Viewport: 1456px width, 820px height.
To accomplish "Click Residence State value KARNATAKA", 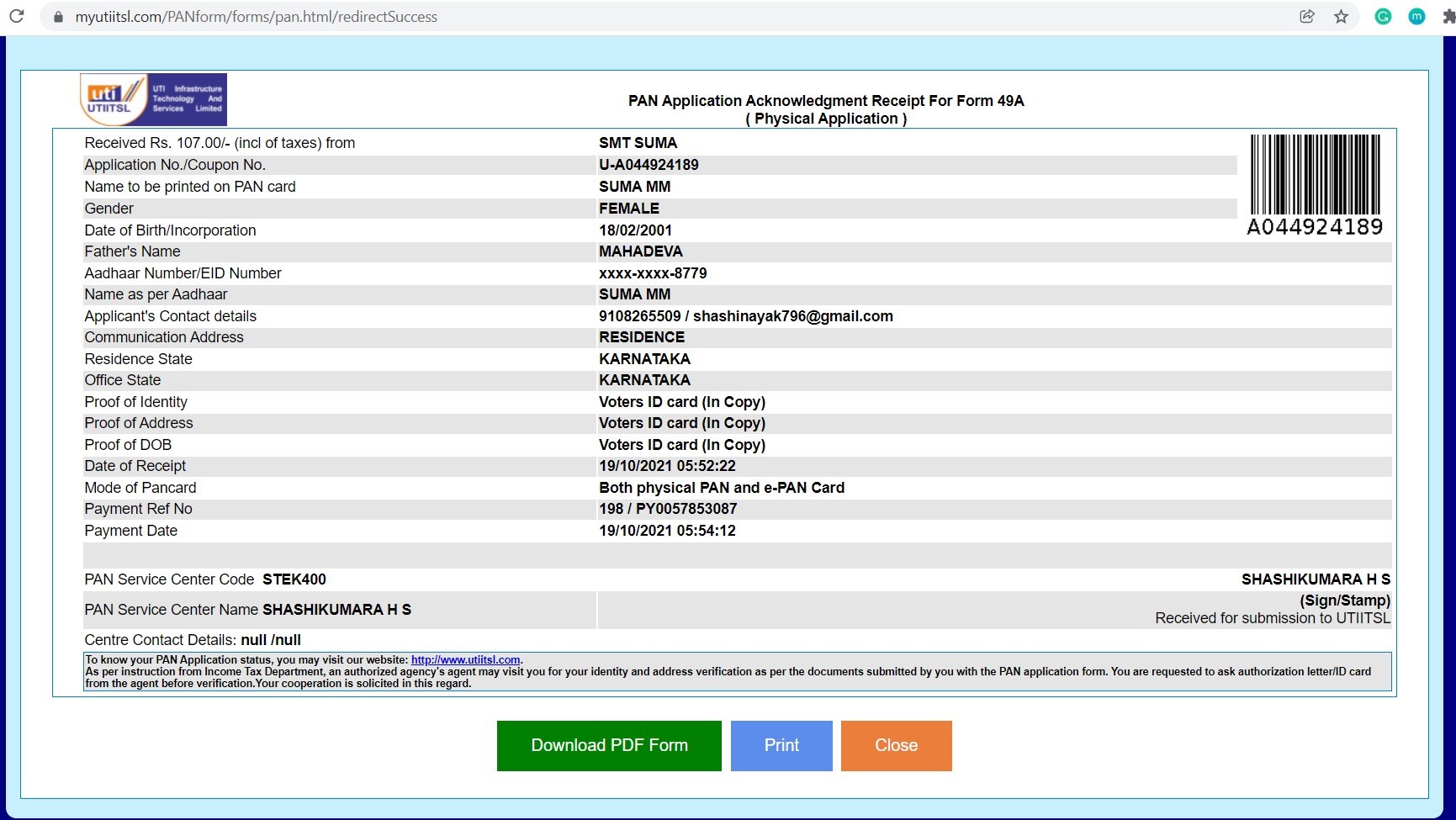I will pos(644,359).
